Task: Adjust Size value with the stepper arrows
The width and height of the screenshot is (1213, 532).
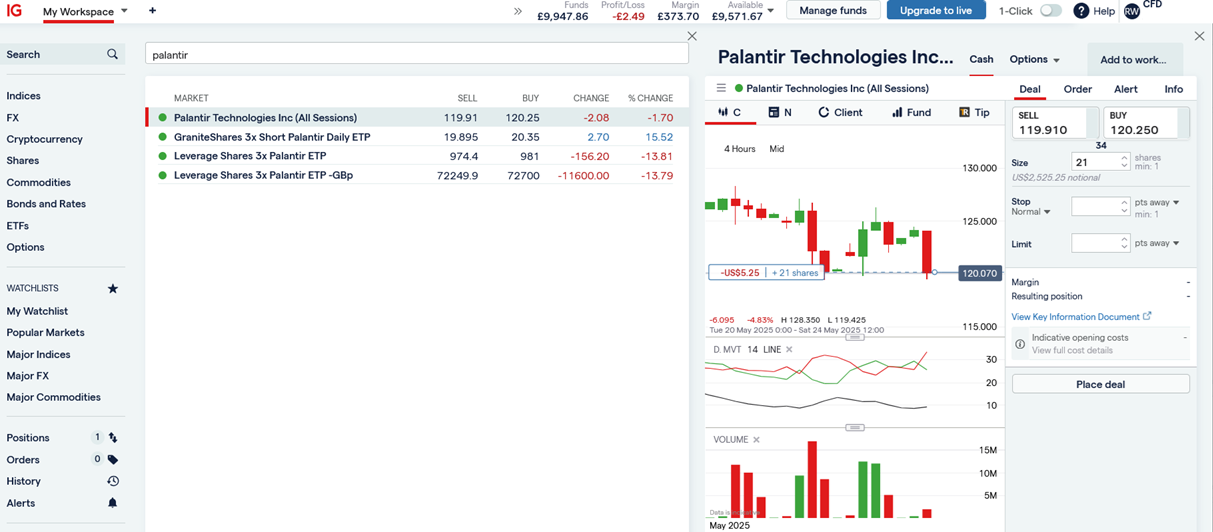Action: (x=1125, y=162)
